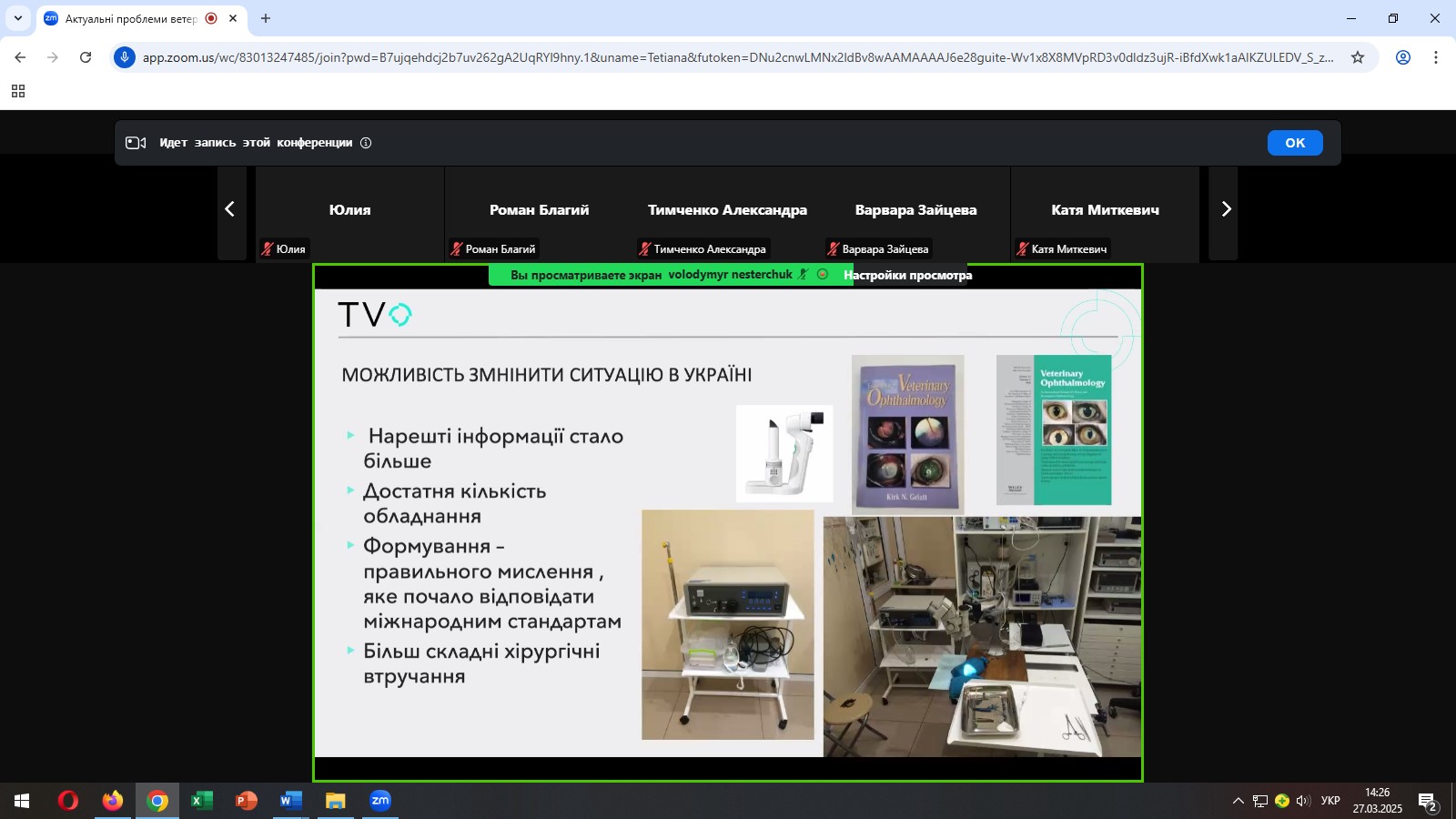The image size is (1456, 819).
Task: Open the volume control in the tray
Action: point(1303,801)
